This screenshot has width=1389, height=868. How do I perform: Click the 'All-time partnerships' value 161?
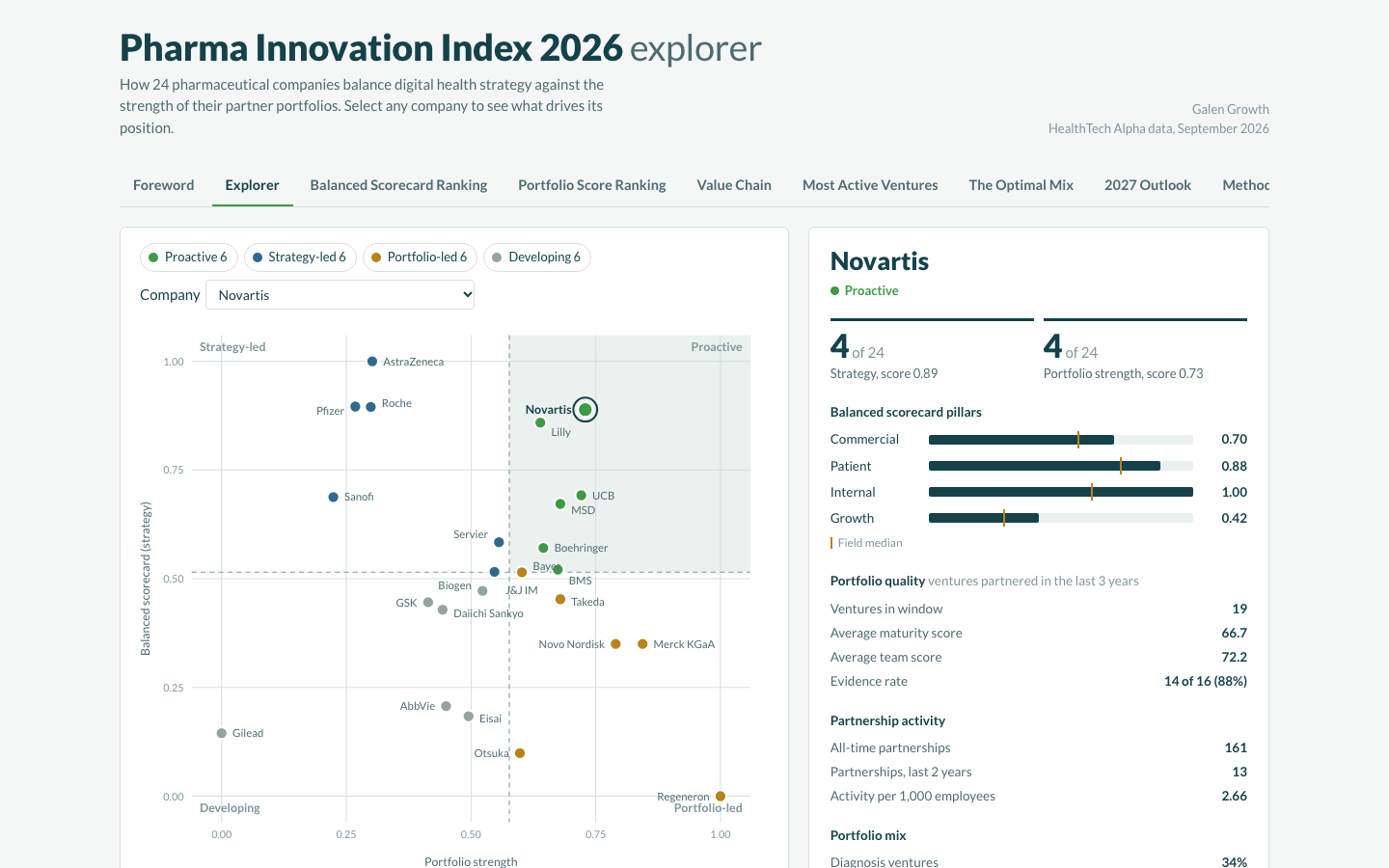tap(1236, 747)
